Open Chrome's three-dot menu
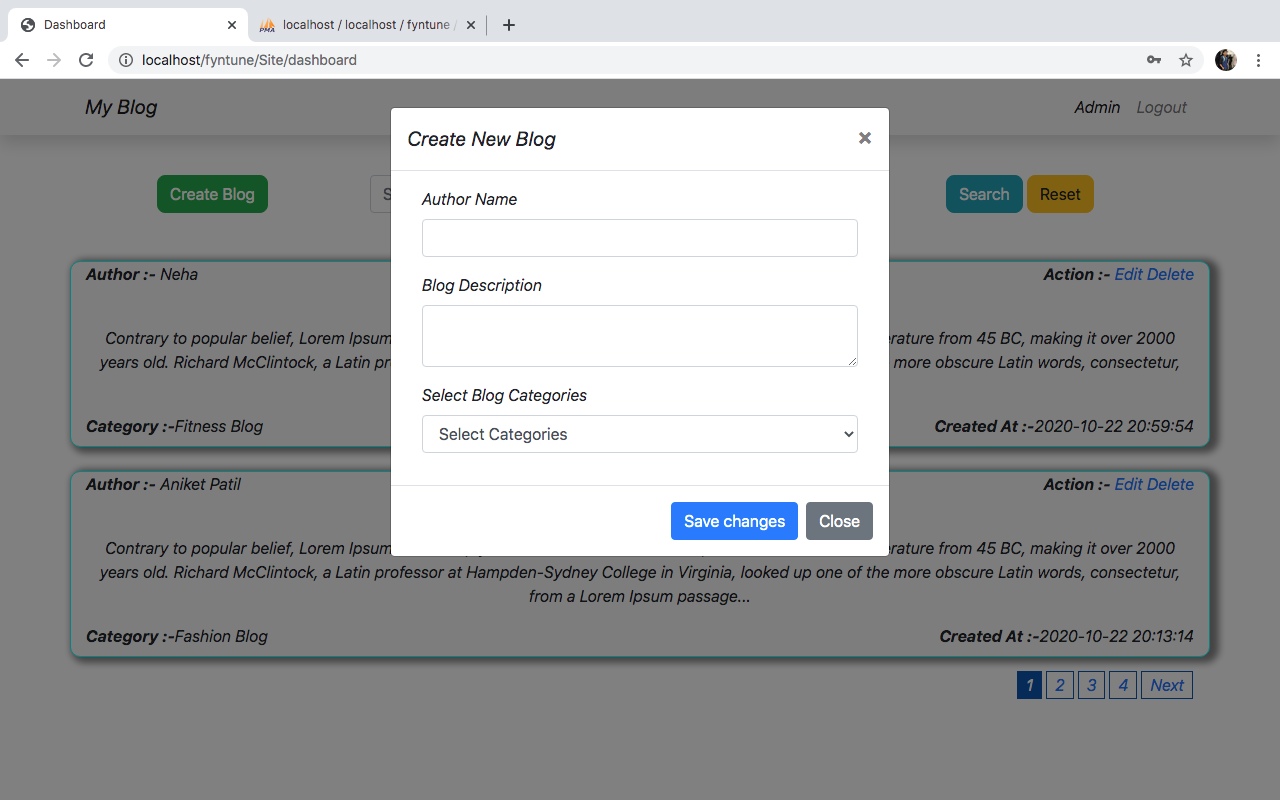1280x800 pixels. coord(1258,60)
